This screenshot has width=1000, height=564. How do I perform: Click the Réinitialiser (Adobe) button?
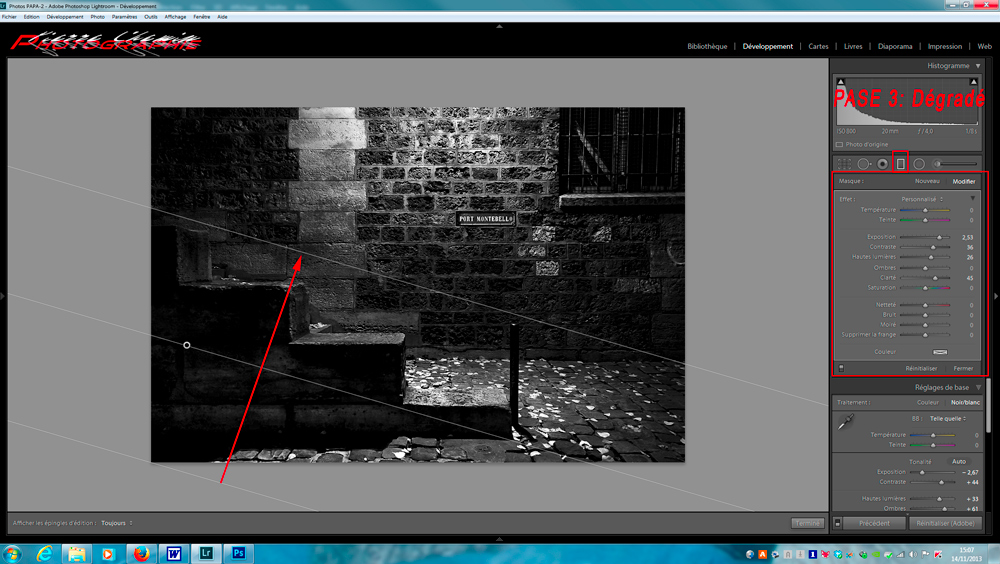click(x=945, y=523)
